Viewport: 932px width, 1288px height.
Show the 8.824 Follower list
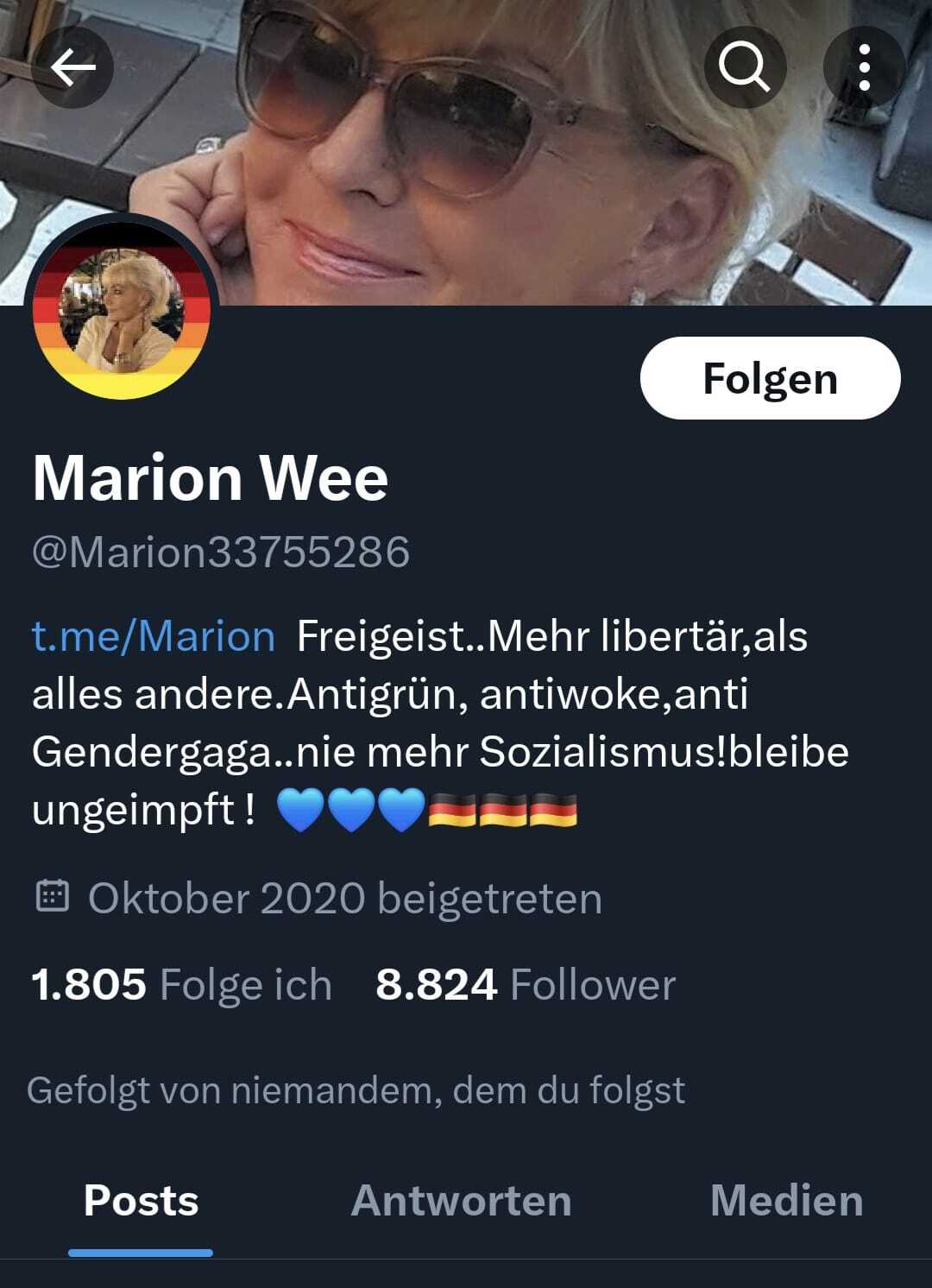(526, 984)
